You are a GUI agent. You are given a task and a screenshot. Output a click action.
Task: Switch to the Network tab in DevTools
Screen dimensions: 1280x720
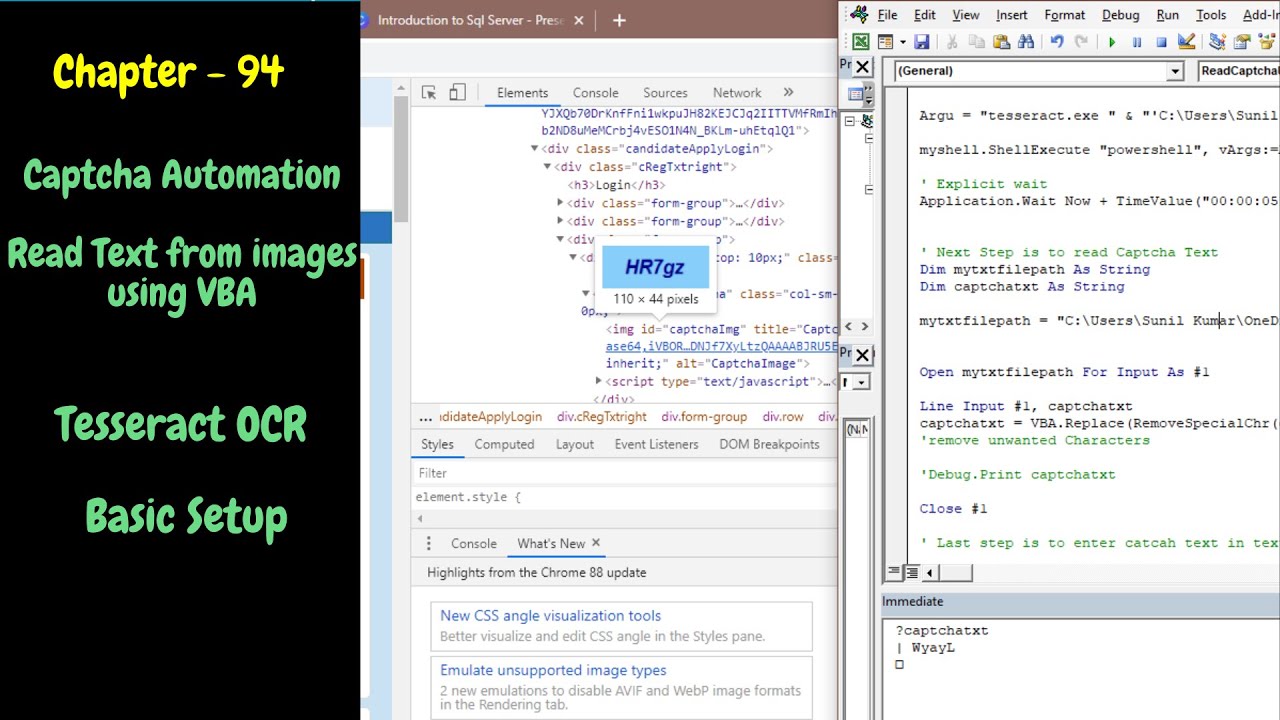(737, 92)
